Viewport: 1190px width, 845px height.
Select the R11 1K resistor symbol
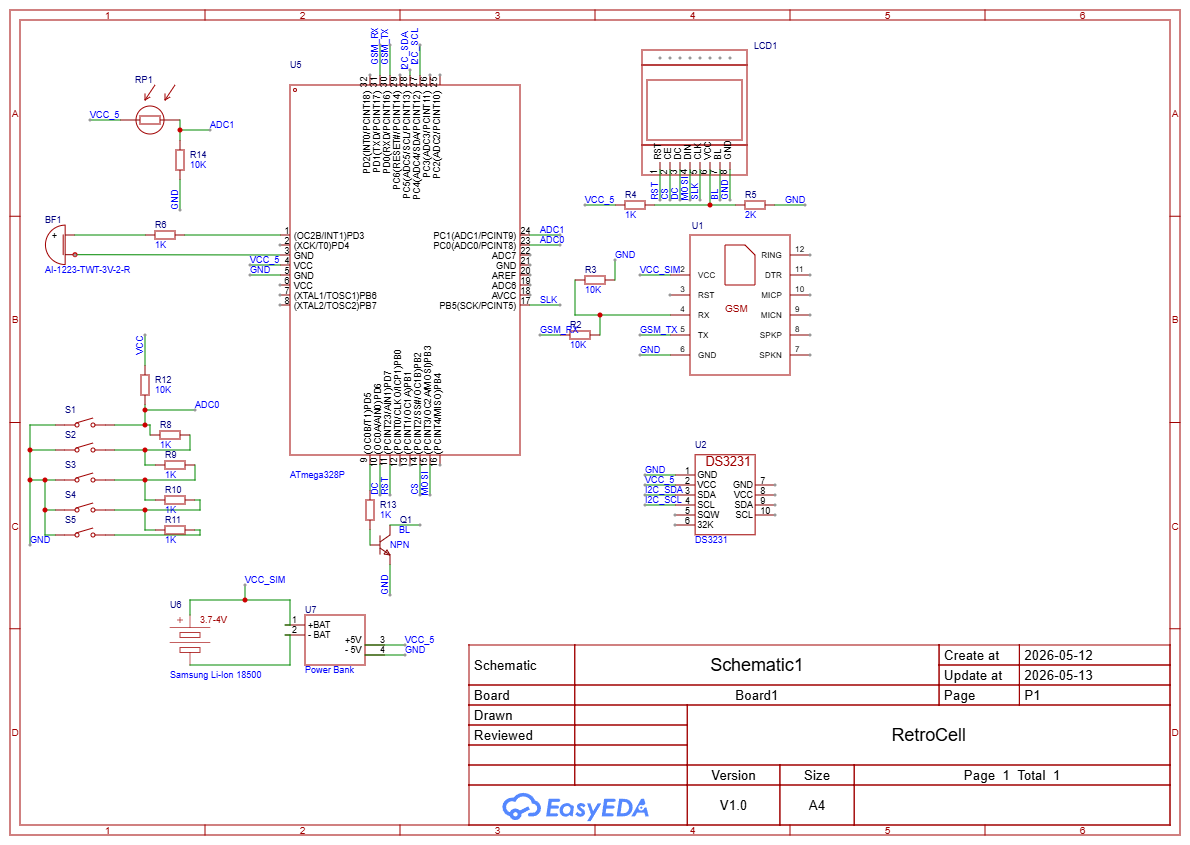click(175, 530)
